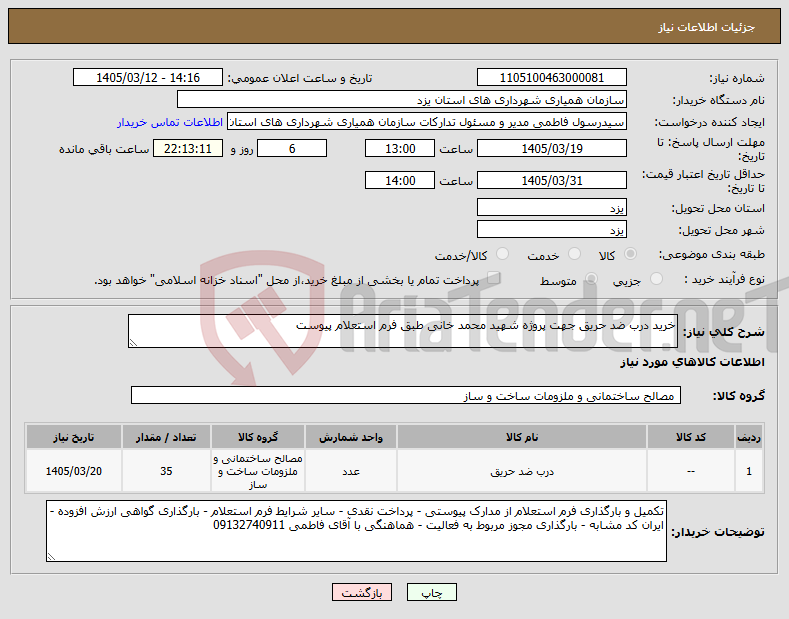Select the متوسط purchase type radio
Viewport: 789px width, 619px height.
pos(591,279)
